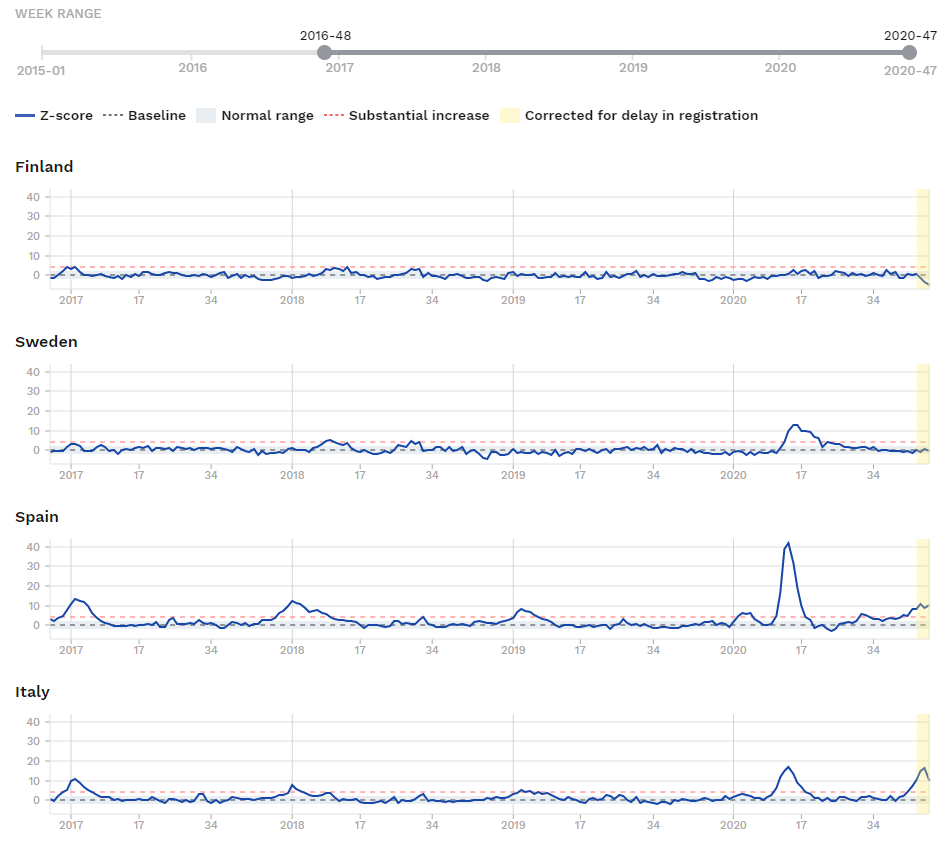The width and height of the screenshot is (948, 844).
Task: Click Sweden's spring 2020 peak on the line
Action: click(x=795, y=425)
